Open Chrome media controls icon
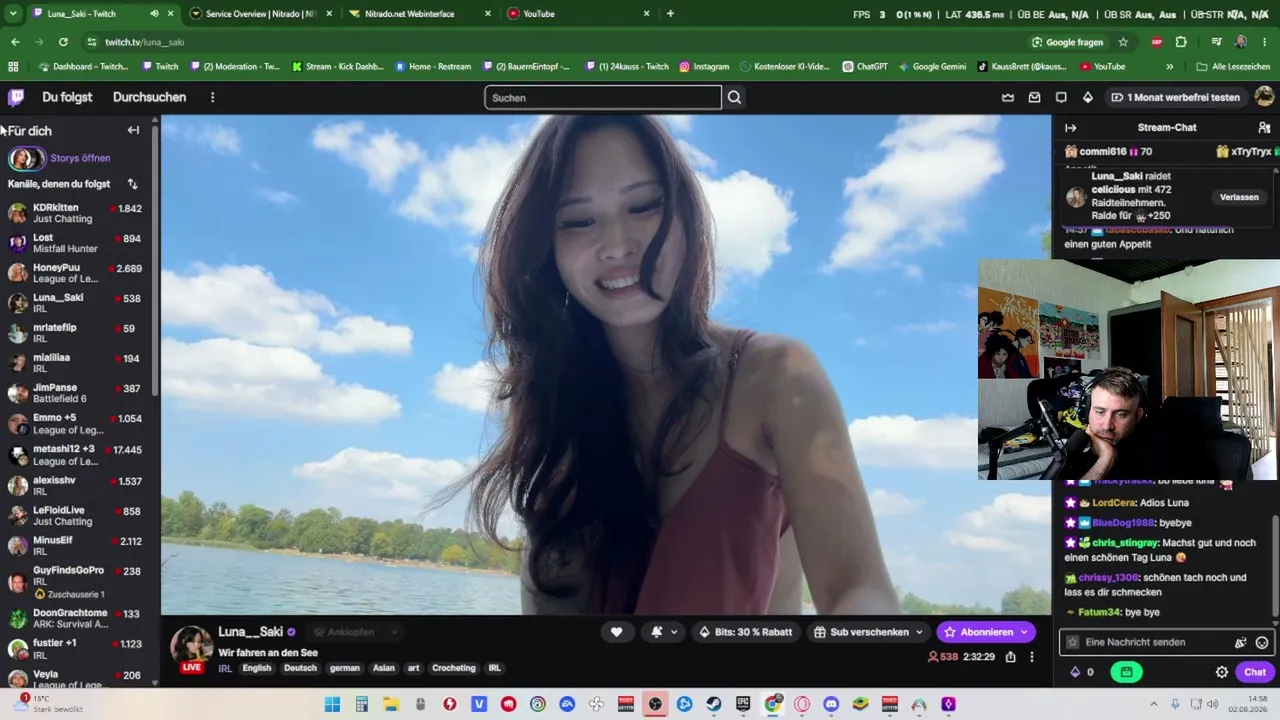 tap(1216, 42)
